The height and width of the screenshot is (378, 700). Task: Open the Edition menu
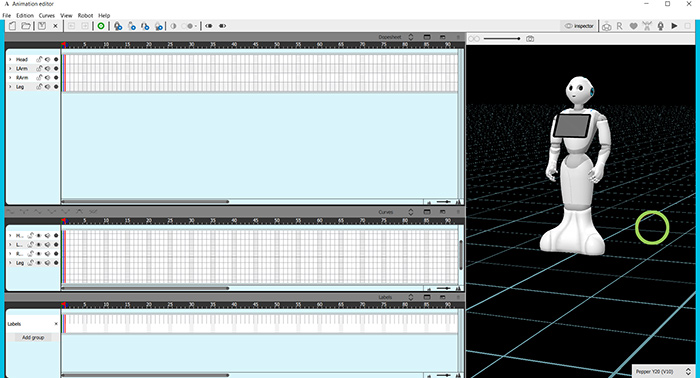click(25, 15)
